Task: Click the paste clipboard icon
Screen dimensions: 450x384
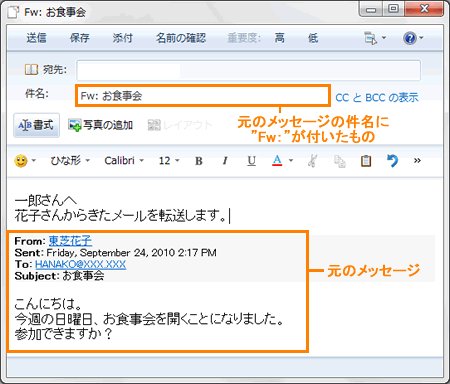Action: pos(366,161)
